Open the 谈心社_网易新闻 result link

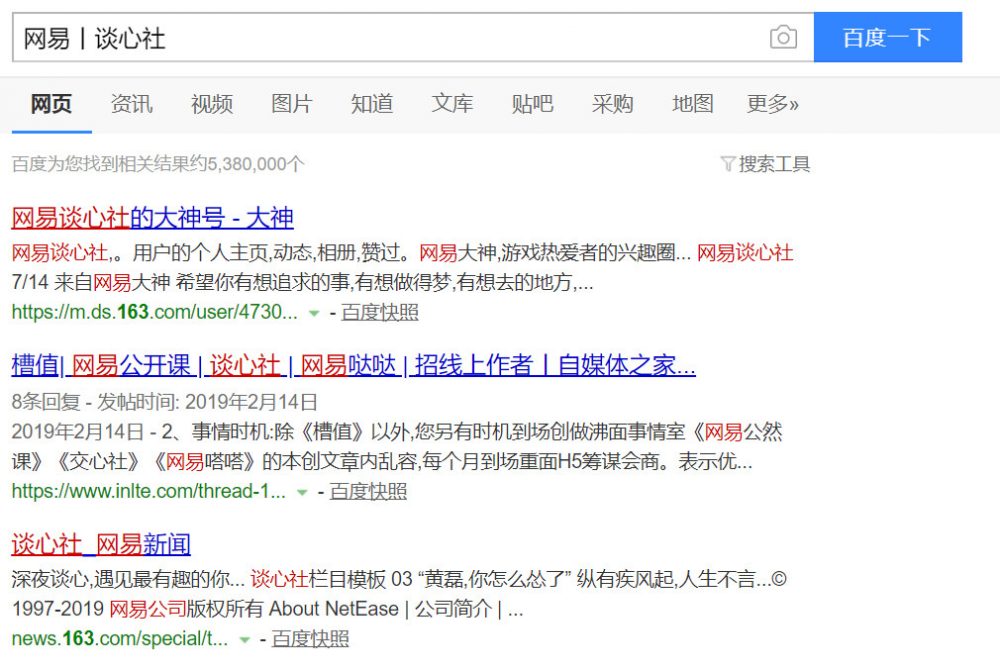point(101,544)
